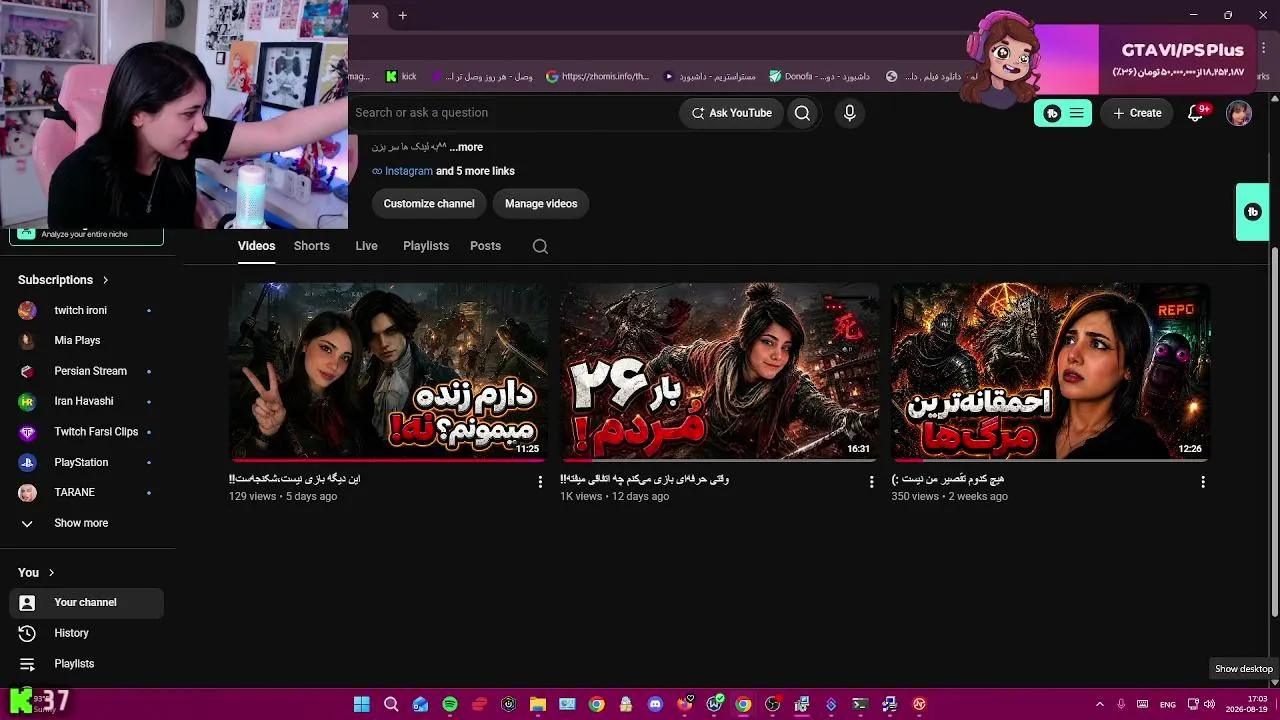Expand channel description with ...more
Image resolution: width=1280 pixels, height=720 pixels.
point(466,147)
